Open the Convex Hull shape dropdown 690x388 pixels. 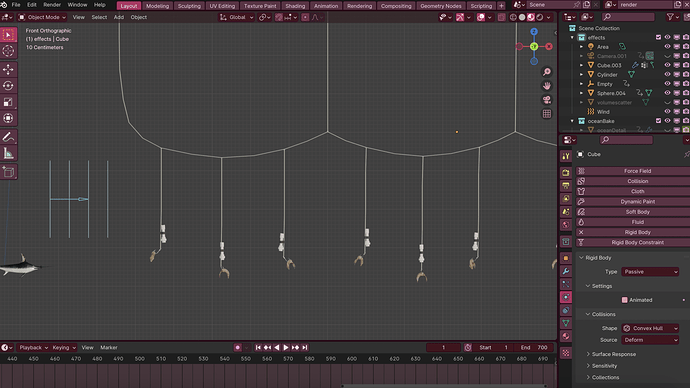coord(650,328)
